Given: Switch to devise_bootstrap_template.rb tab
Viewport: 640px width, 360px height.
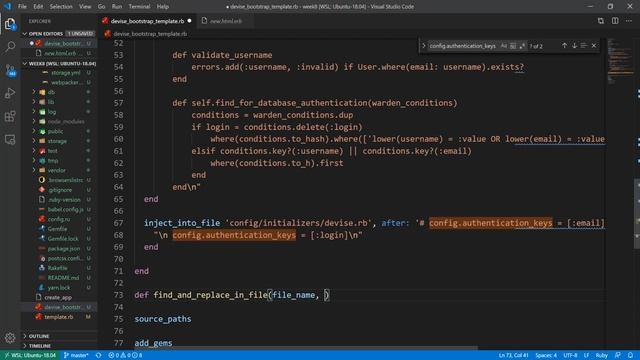Looking at the screenshot, I should tap(147, 21).
